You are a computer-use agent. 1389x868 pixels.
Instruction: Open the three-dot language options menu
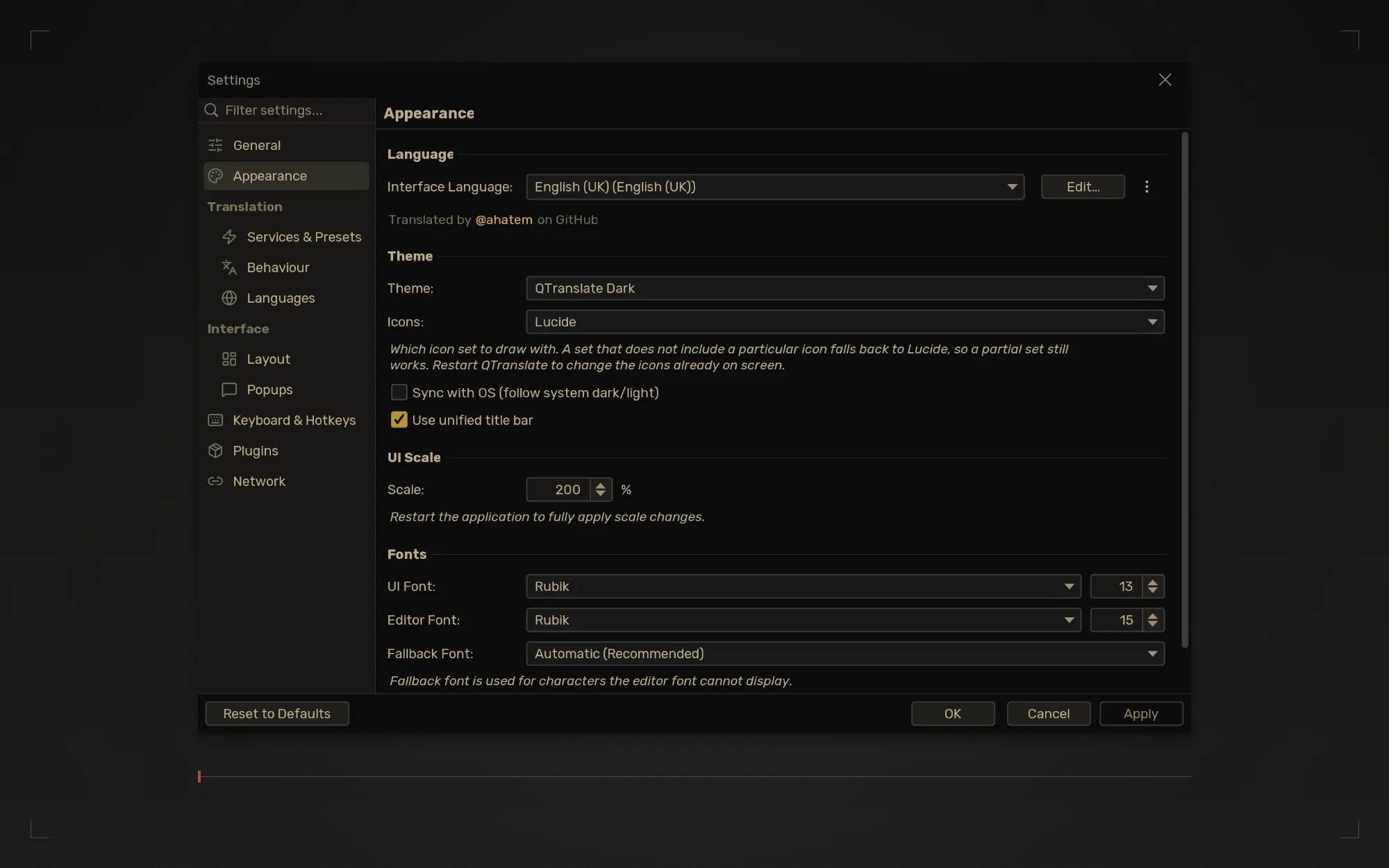coord(1147,187)
